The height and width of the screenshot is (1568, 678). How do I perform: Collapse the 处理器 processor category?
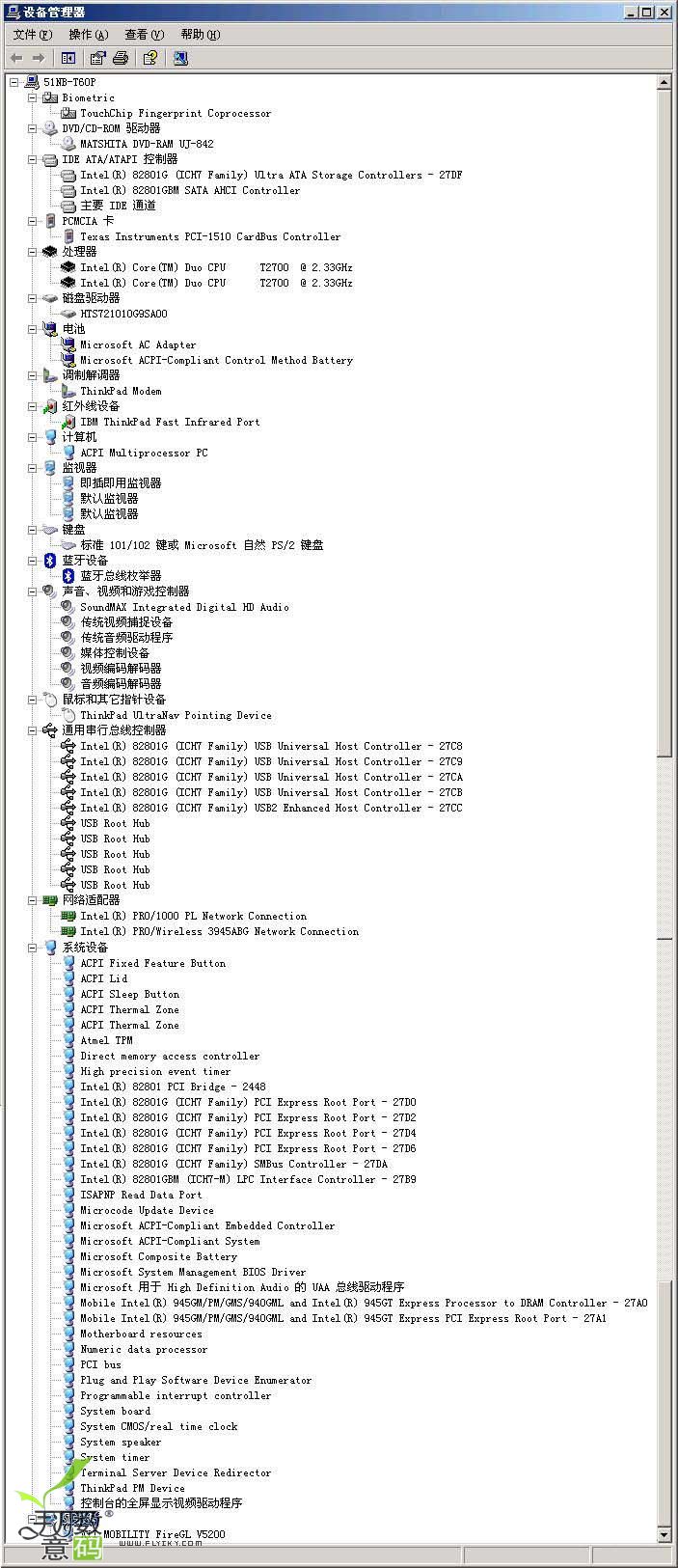pyautogui.click(x=32, y=252)
